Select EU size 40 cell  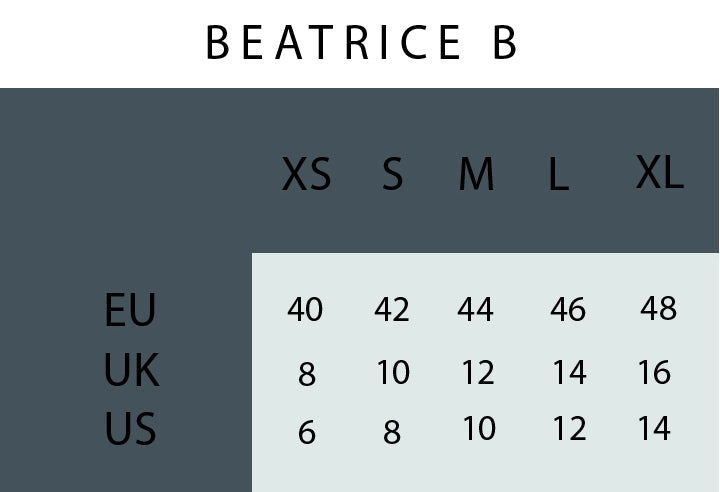pyautogui.click(x=305, y=310)
